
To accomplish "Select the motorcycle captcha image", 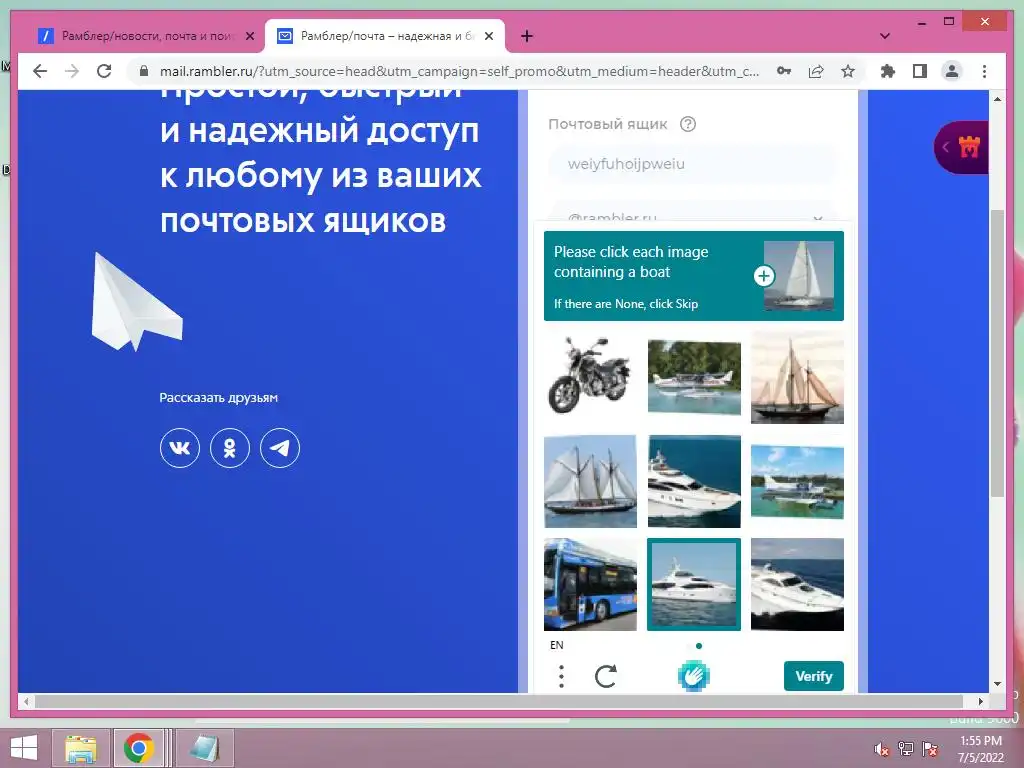I will pyautogui.click(x=590, y=377).
